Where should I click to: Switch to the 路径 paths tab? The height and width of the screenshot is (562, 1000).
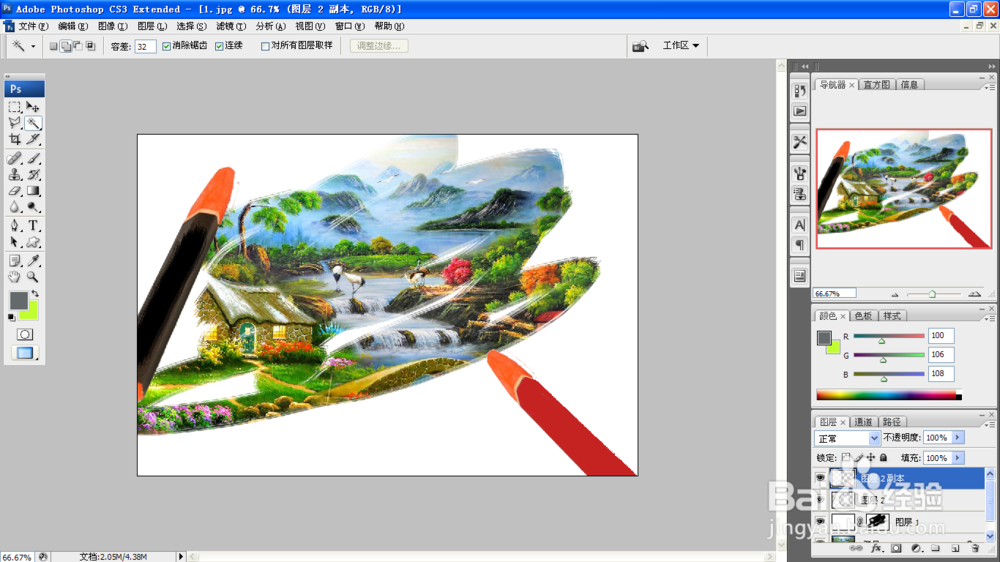coord(892,422)
